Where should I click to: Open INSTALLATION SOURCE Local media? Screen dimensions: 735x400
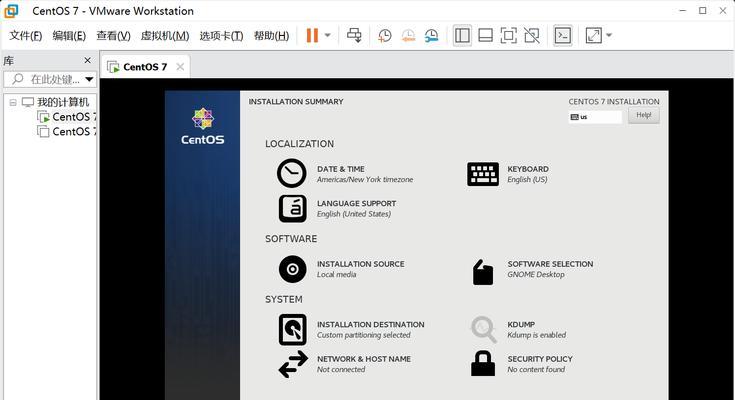360,269
